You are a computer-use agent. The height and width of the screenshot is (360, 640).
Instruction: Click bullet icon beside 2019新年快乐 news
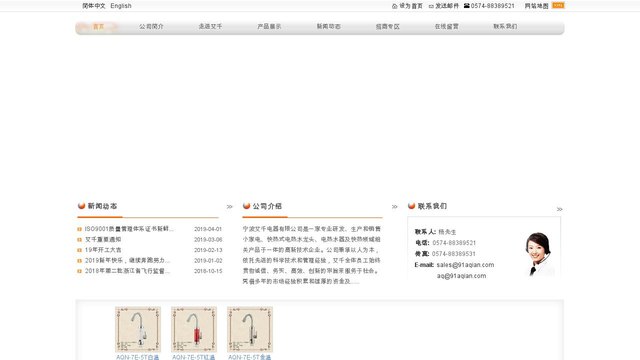point(80,261)
